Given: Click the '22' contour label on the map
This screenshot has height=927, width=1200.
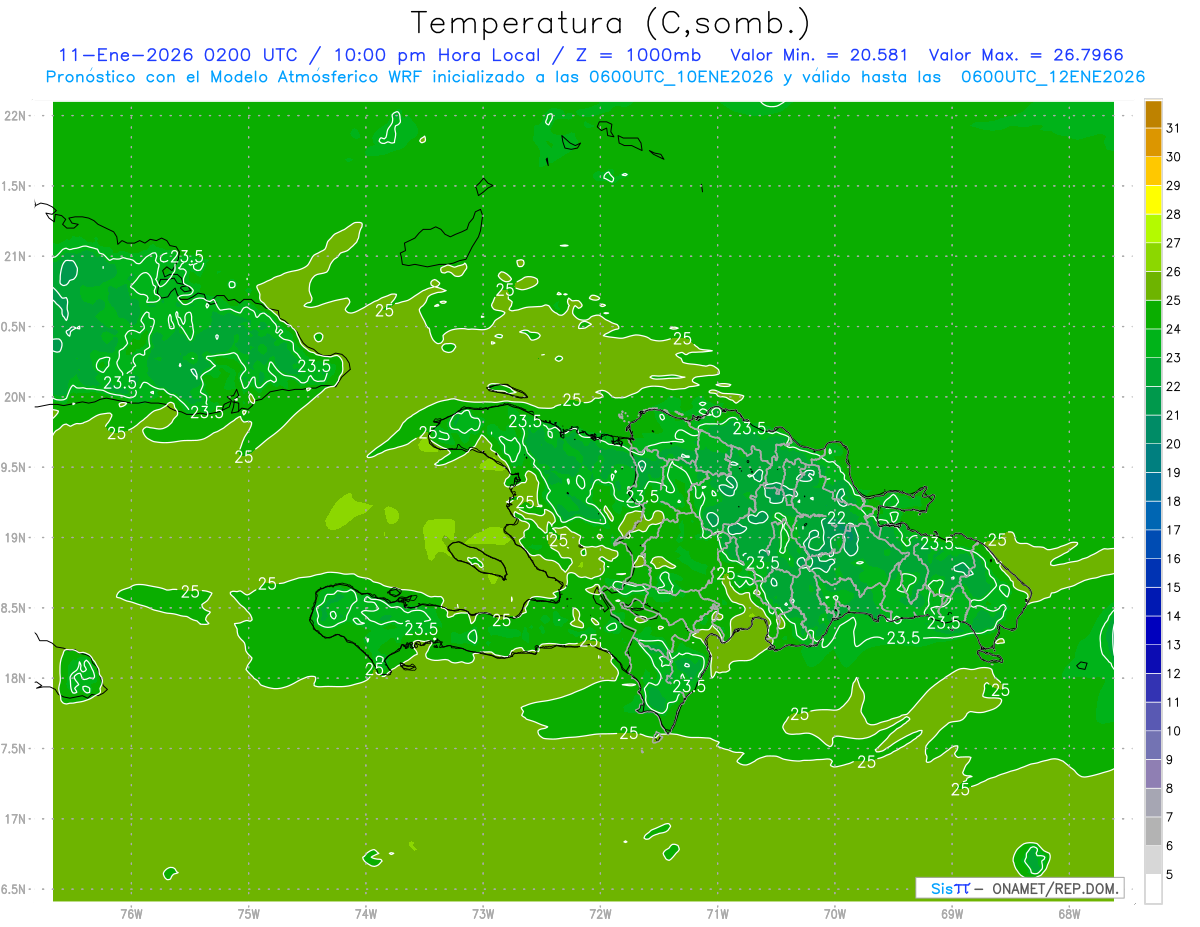Looking at the screenshot, I should [837, 517].
